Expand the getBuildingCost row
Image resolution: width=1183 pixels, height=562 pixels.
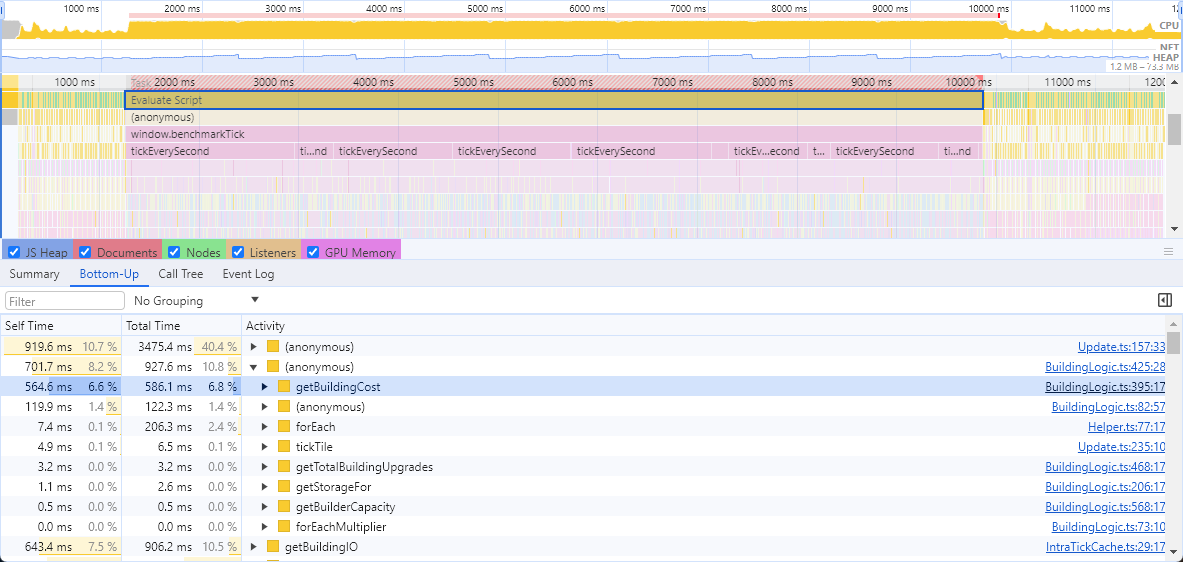[x=265, y=387]
